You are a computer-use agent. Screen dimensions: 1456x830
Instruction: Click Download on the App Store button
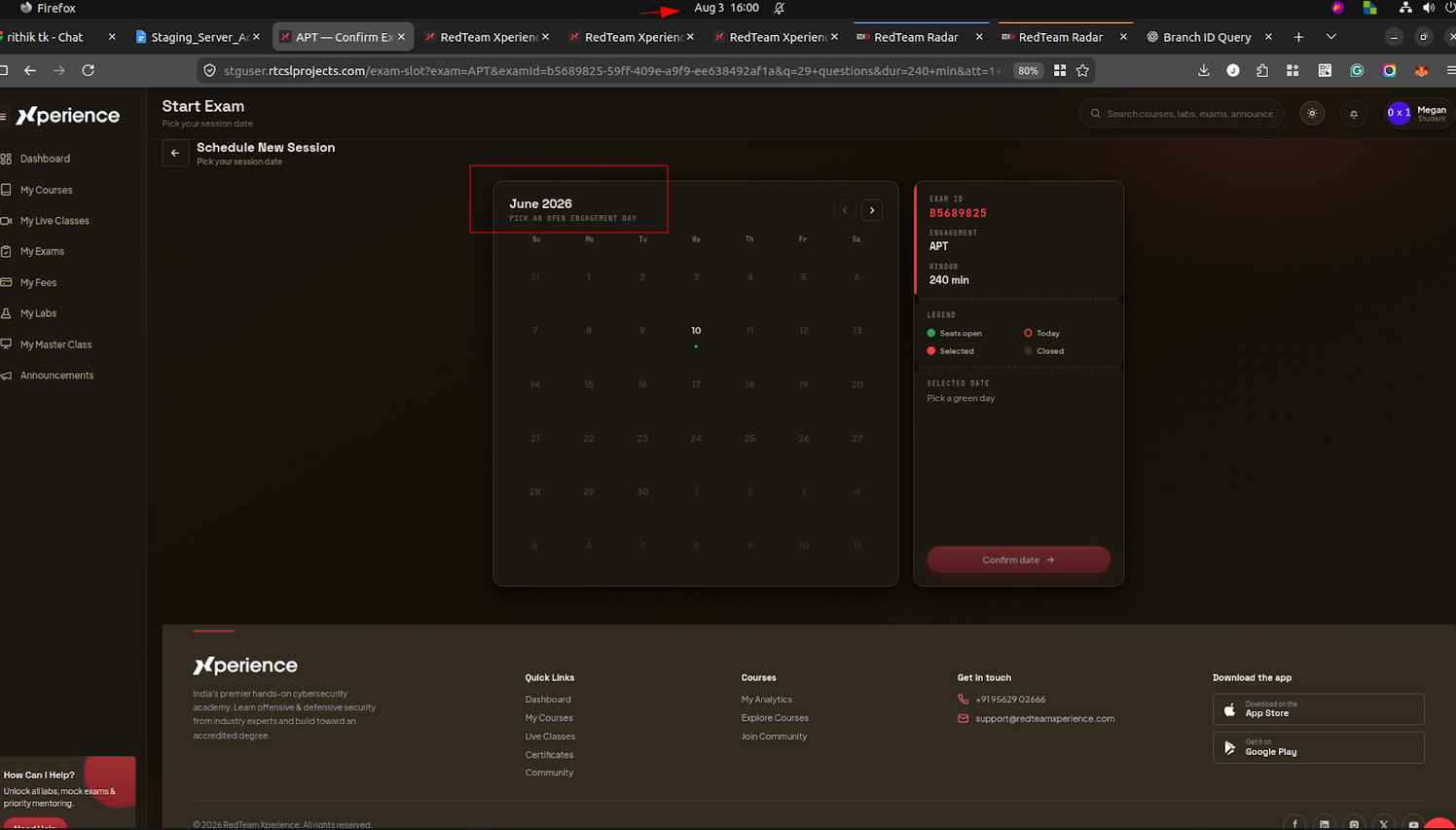pos(1318,709)
